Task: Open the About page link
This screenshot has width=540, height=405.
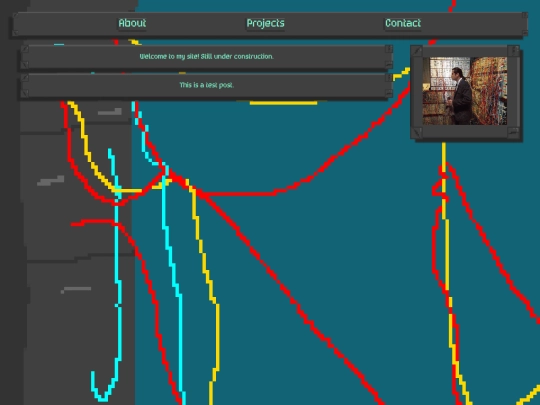Action: pyautogui.click(x=132, y=23)
